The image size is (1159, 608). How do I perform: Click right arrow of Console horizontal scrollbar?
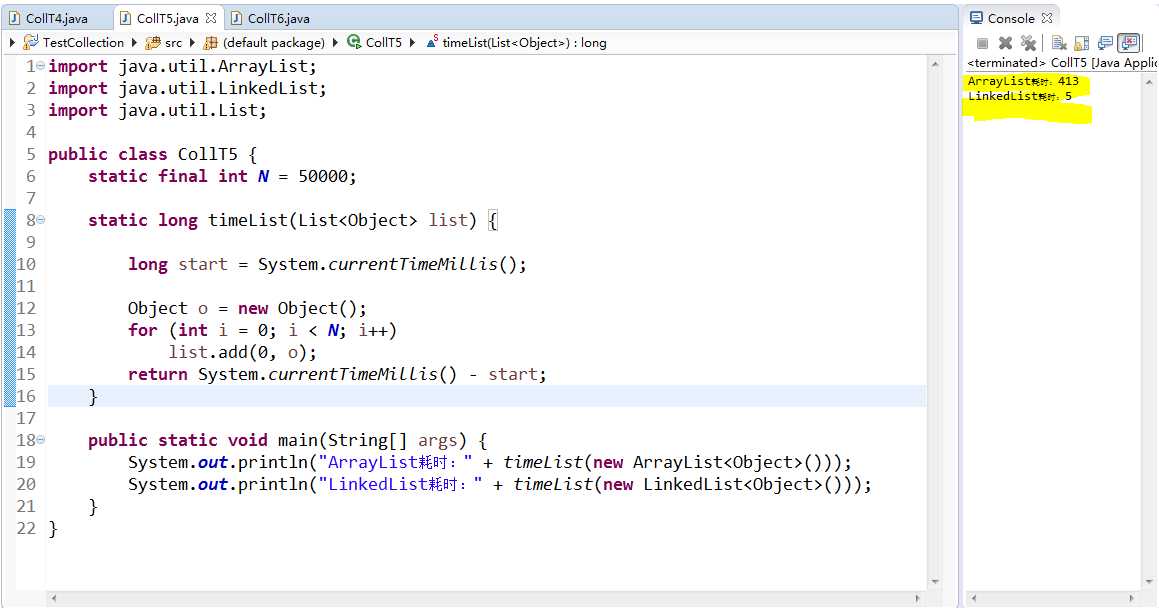click(1132, 598)
